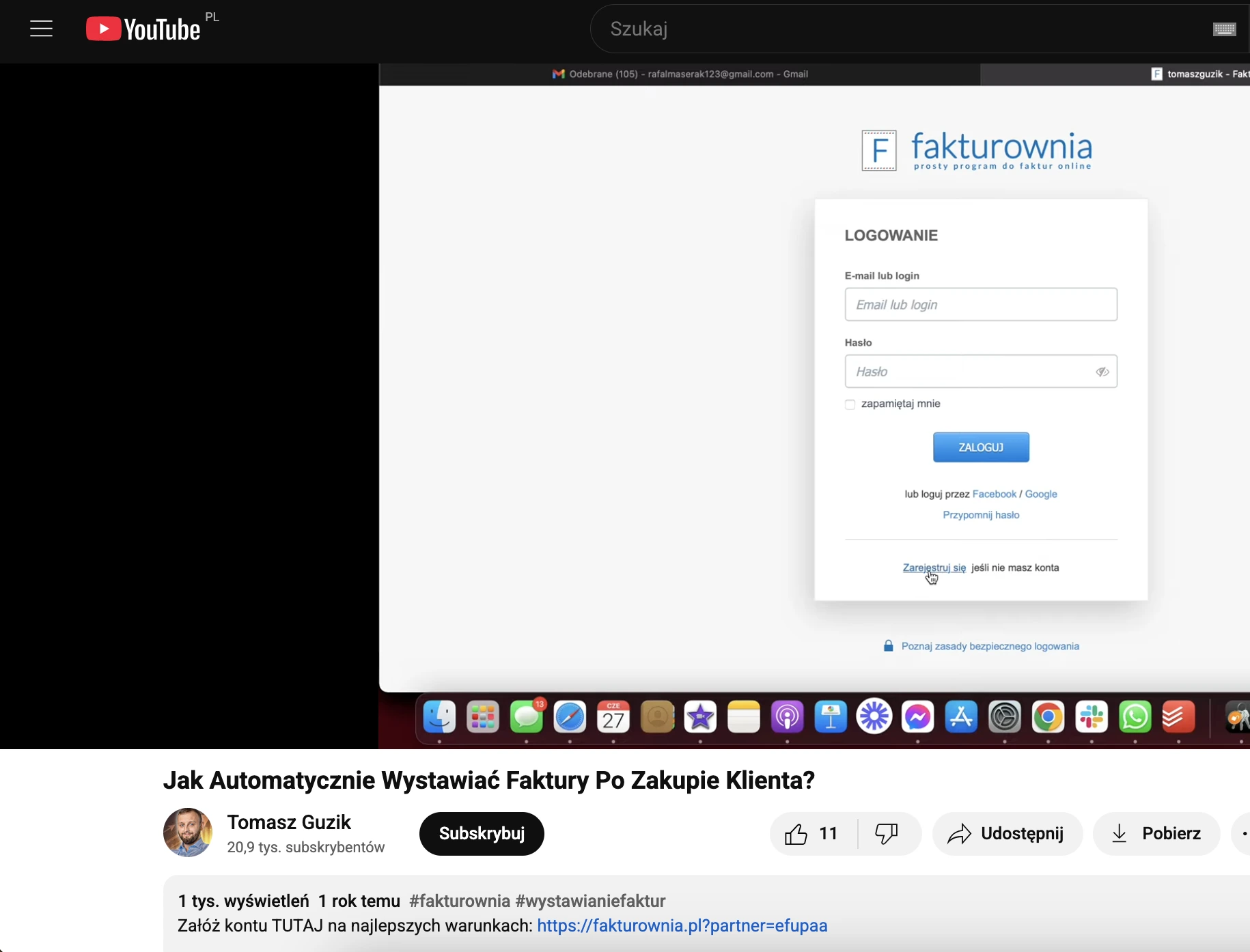1250x952 pixels.
Task: Log in via the Google link
Action: 1041,494
